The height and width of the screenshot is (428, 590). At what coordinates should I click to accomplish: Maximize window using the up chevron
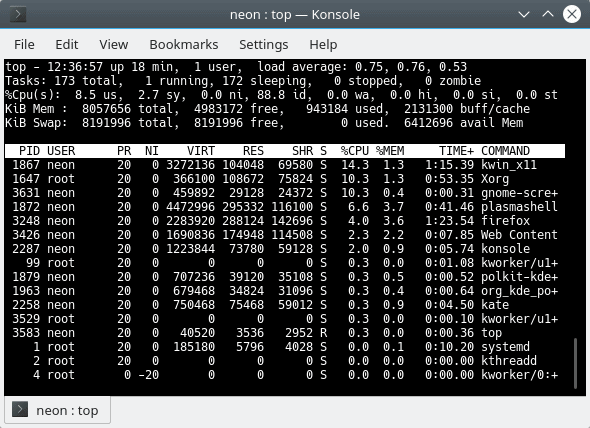tap(548, 14)
